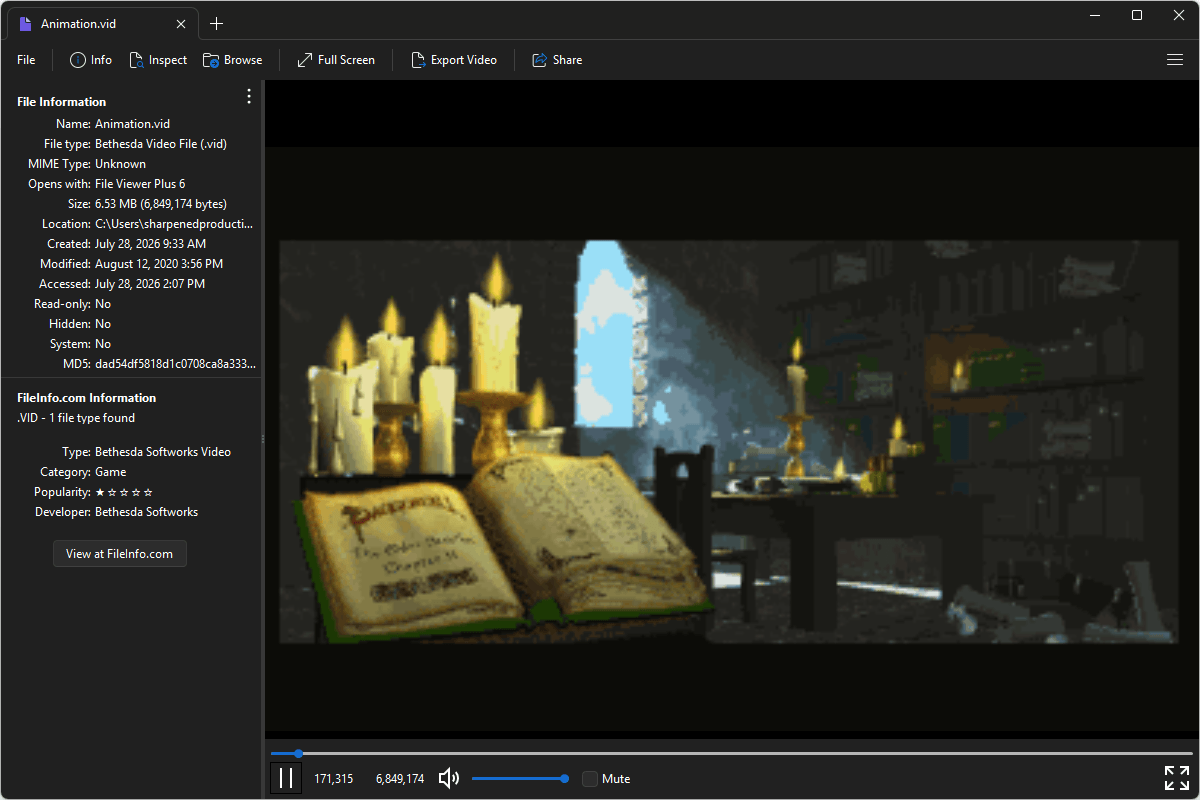Click the MD5 hash value
The width and height of the screenshot is (1200, 800).
pyautogui.click(x=175, y=364)
